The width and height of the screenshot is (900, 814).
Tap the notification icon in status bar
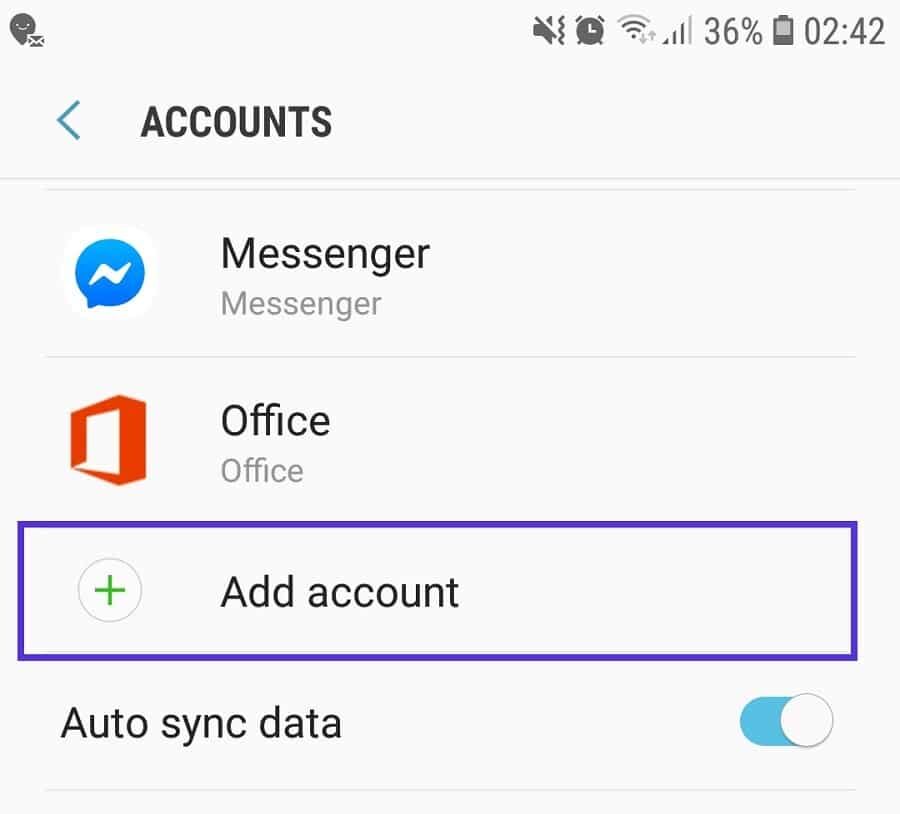tap(26, 31)
